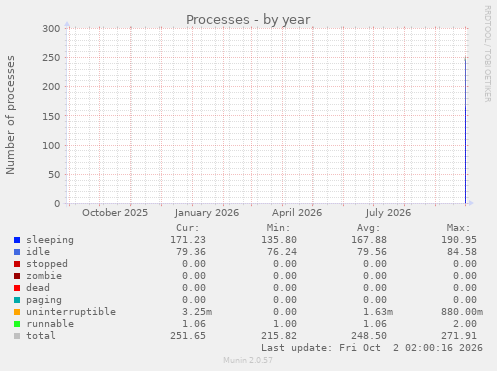Click sleeping average value 167.88
Viewport: 497px width, 371px height.
pos(369,240)
